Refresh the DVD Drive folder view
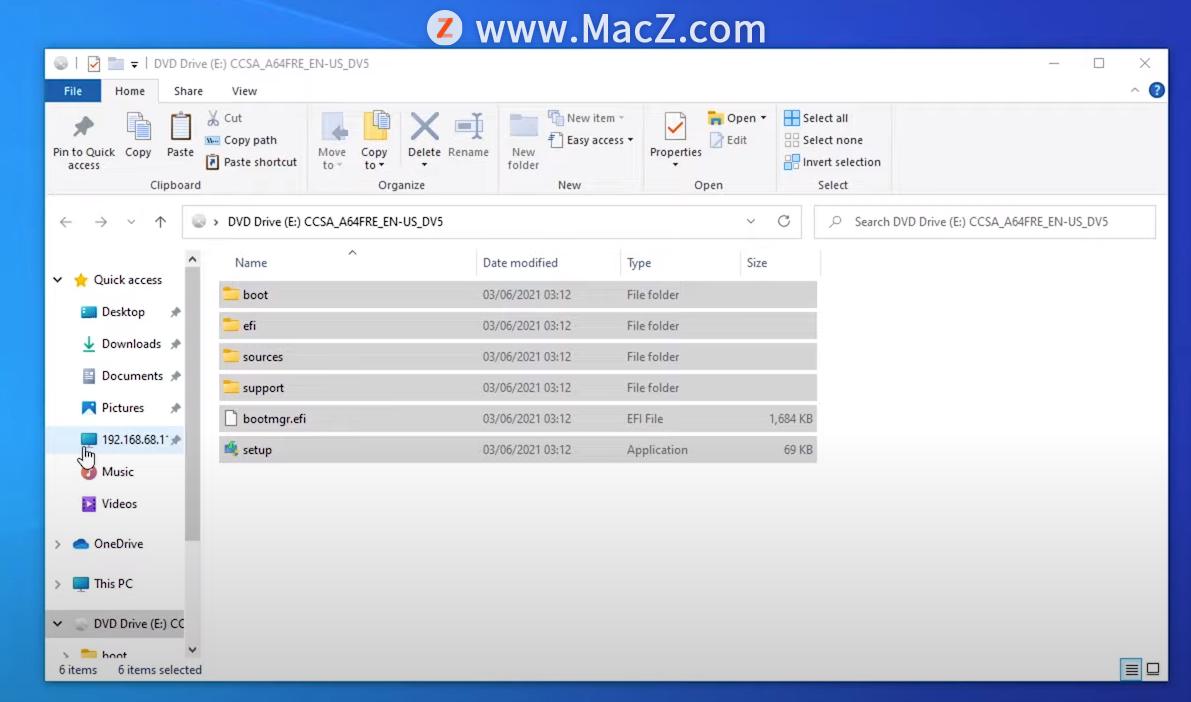The height and width of the screenshot is (702, 1191). point(784,221)
